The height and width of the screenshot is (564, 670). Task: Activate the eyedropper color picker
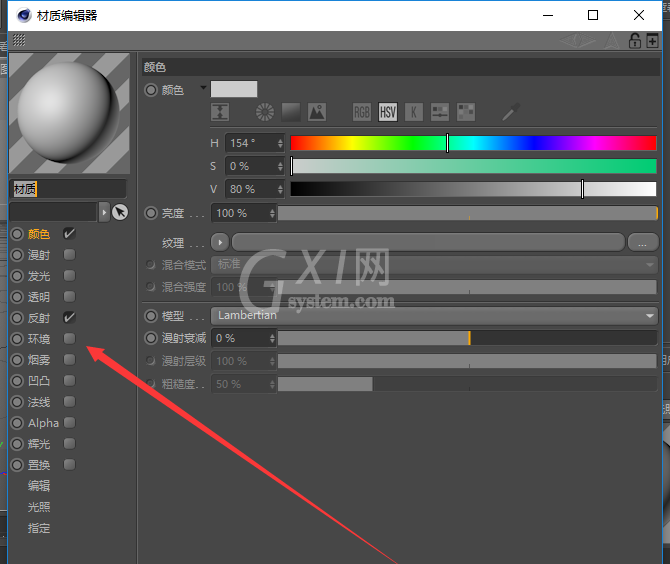coord(511,112)
